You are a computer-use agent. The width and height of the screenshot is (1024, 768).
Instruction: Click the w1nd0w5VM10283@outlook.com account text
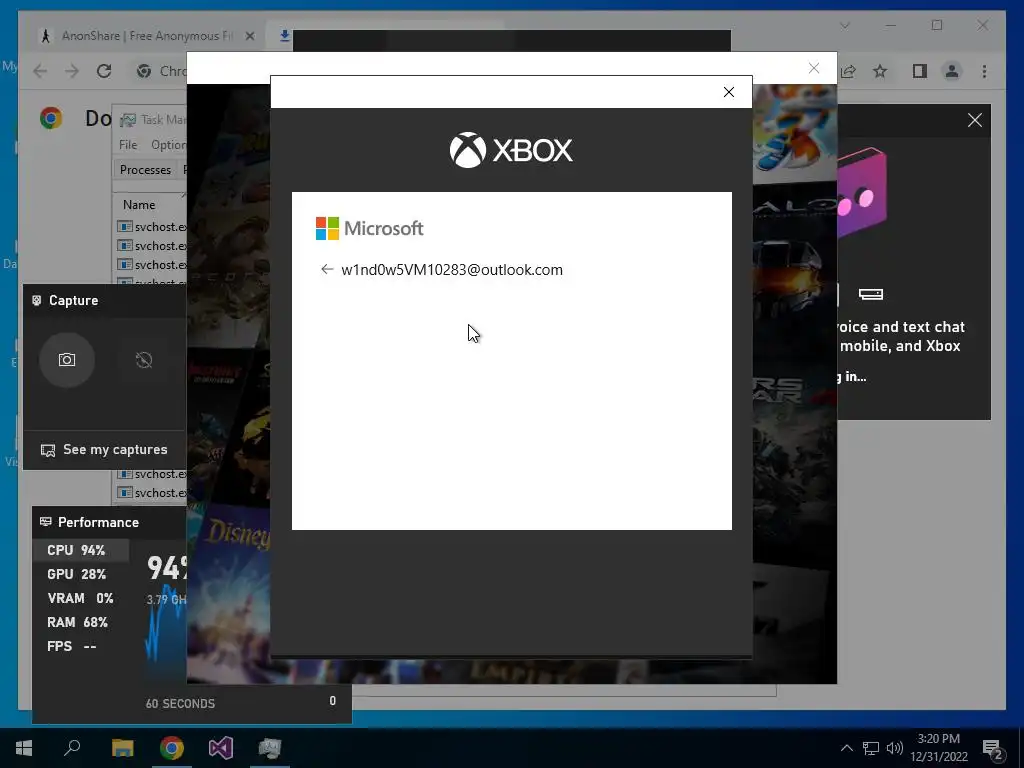[x=452, y=270]
